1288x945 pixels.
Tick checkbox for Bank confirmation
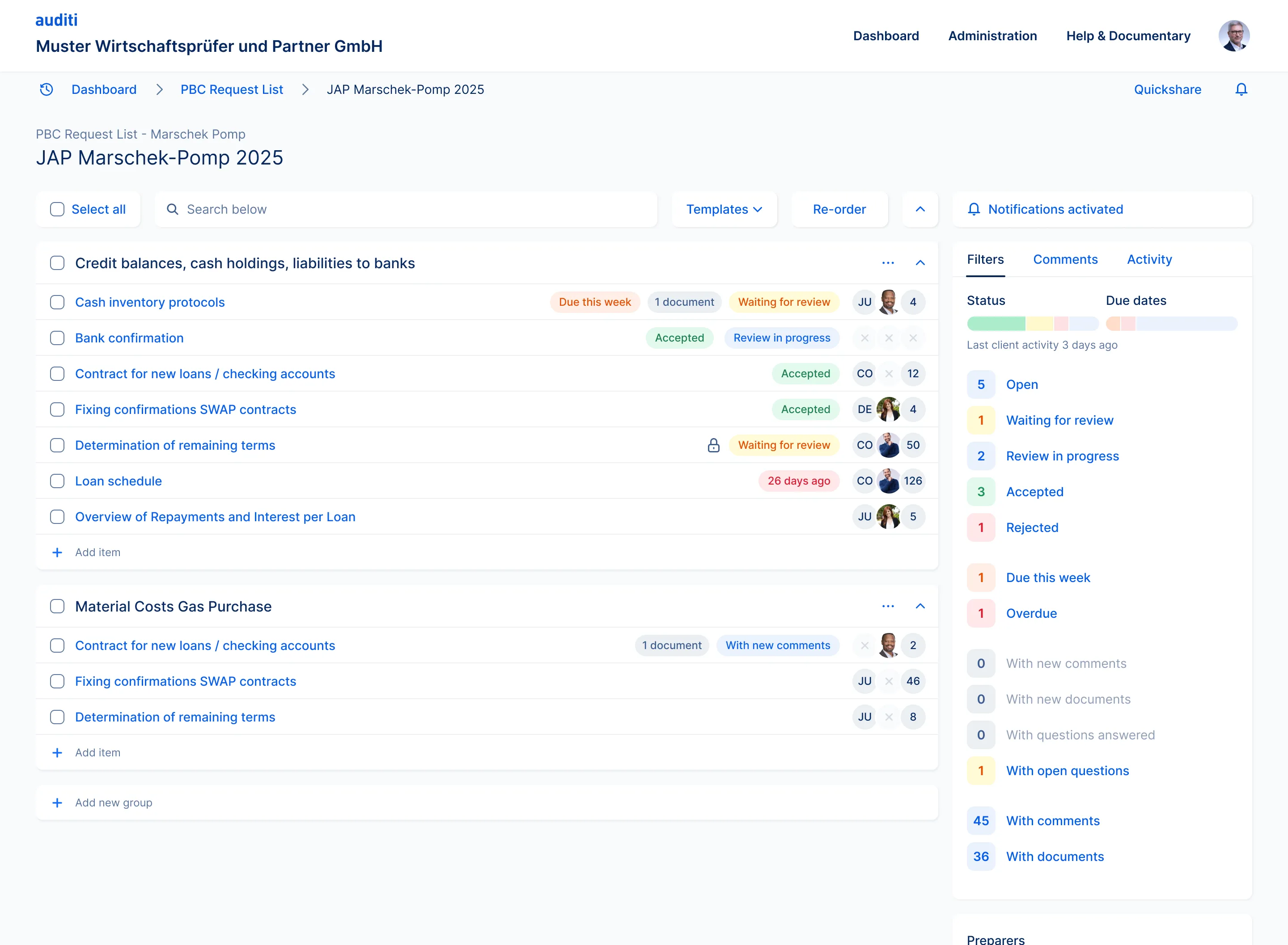coord(57,338)
